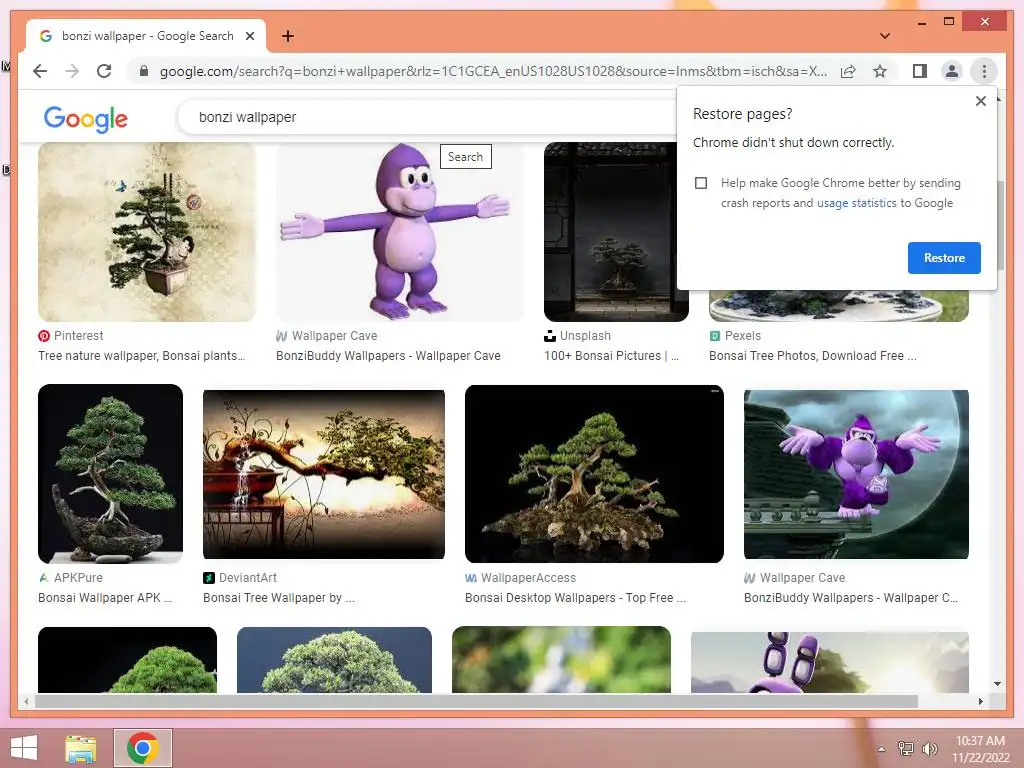Open File Explorer from the taskbar
The image size is (1024, 768).
click(81, 748)
